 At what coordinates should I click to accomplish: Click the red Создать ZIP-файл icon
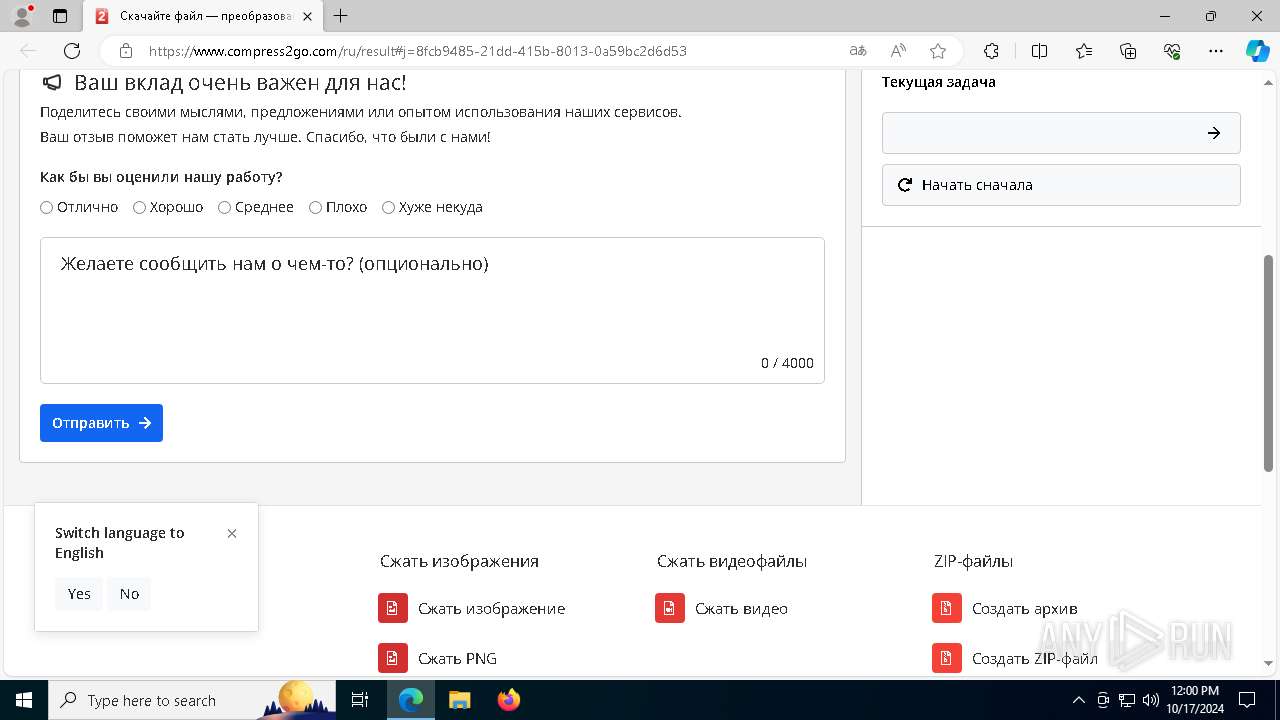coord(947,658)
